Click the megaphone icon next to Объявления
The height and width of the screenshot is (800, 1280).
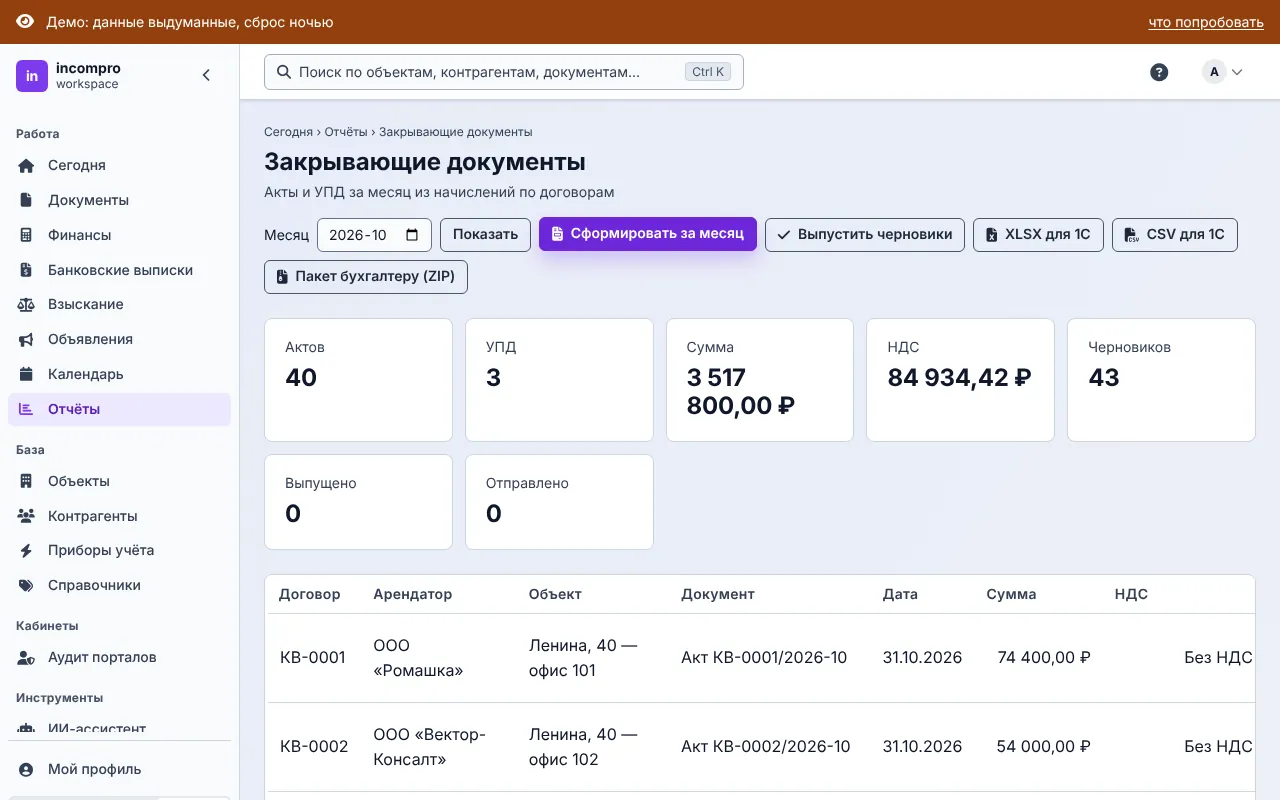[27, 339]
